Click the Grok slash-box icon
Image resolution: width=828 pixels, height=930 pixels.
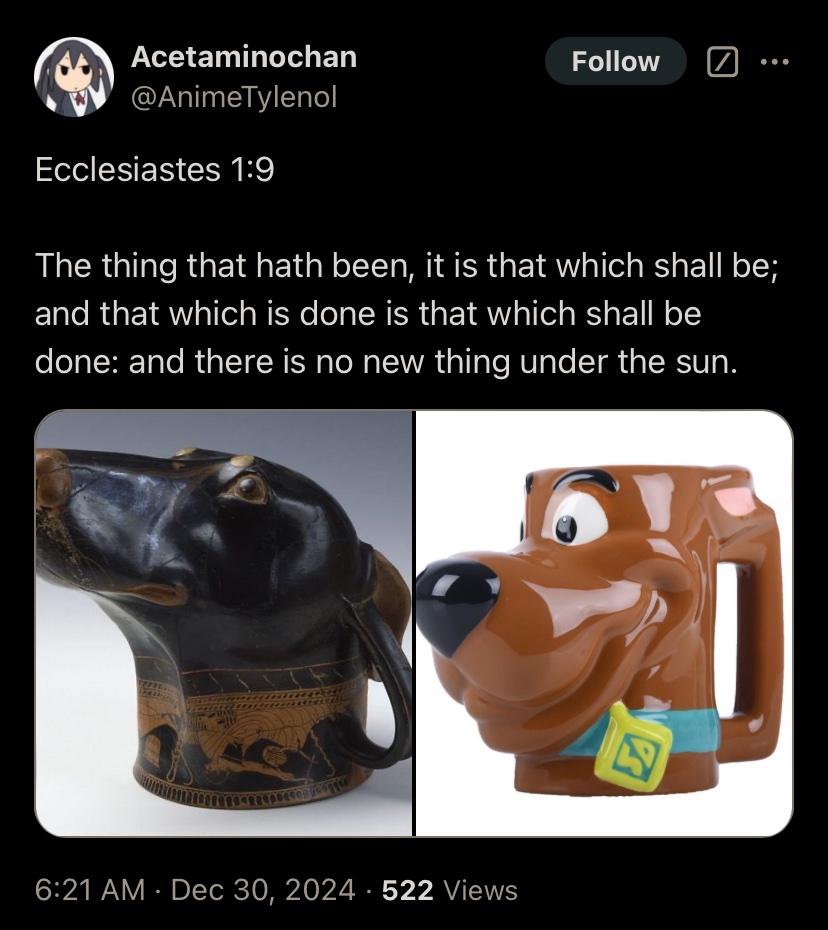pyautogui.click(x=722, y=62)
